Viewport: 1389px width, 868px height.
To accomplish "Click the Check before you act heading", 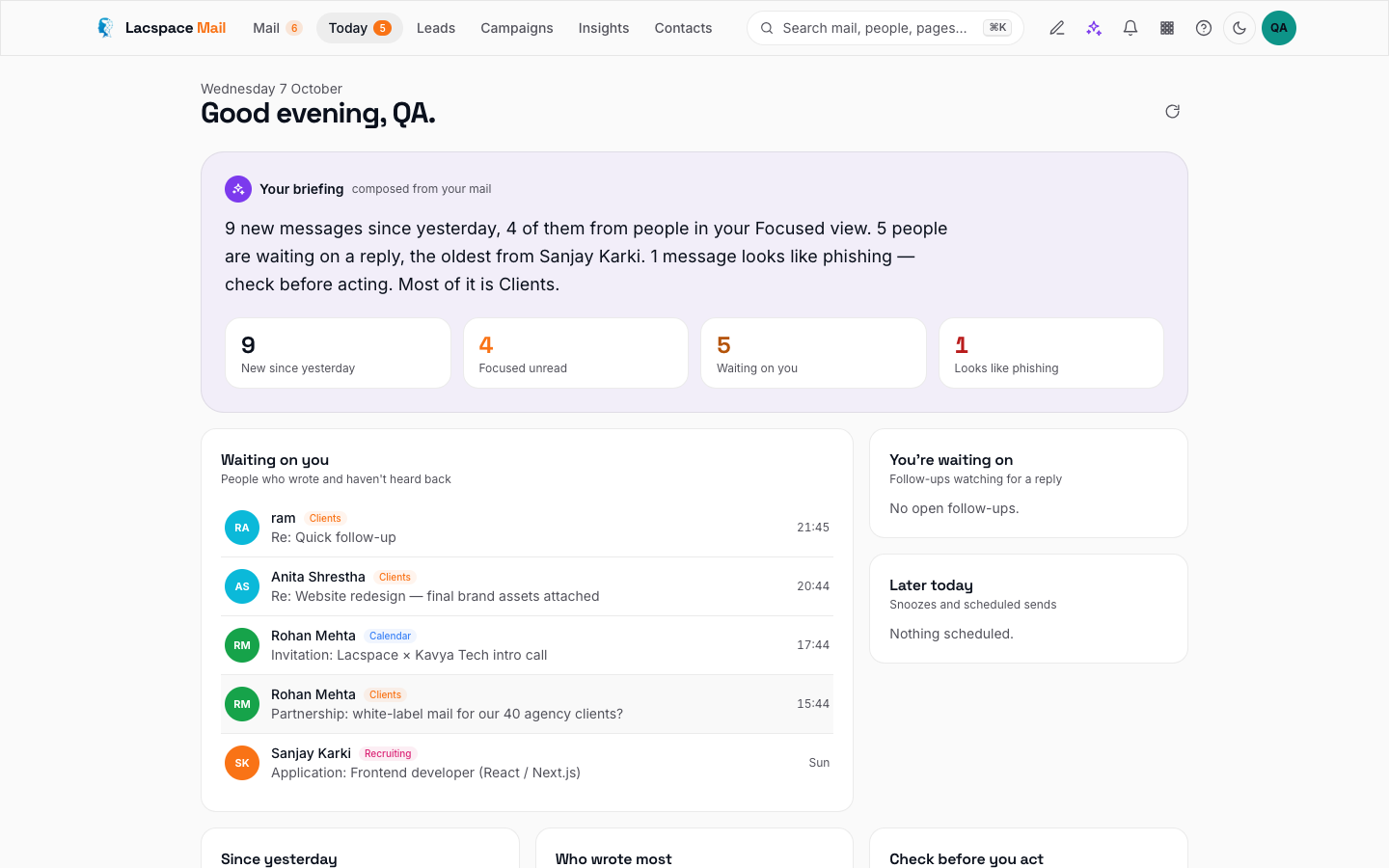I will [x=967, y=859].
